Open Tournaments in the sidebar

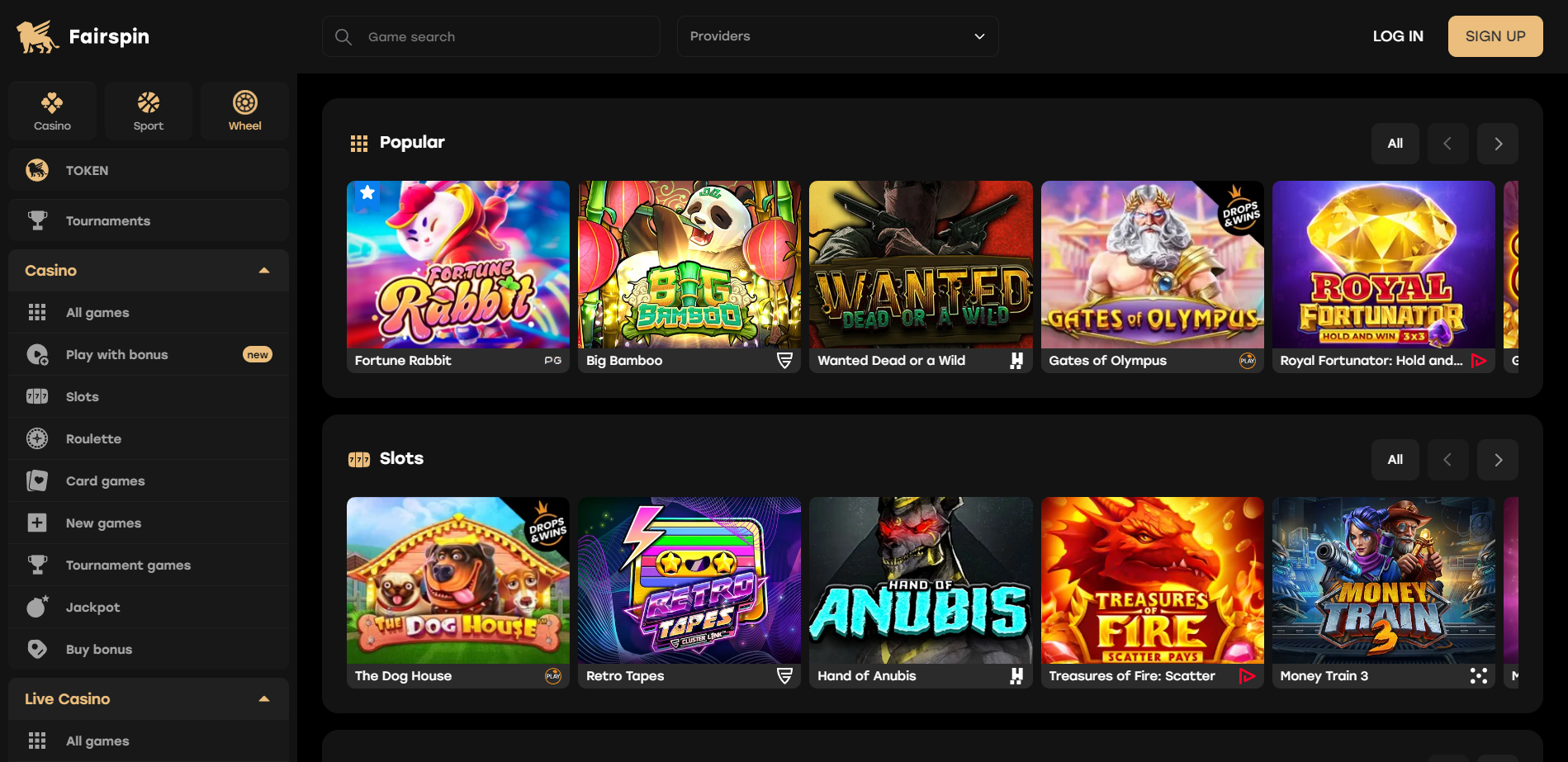tap(149, 220)
